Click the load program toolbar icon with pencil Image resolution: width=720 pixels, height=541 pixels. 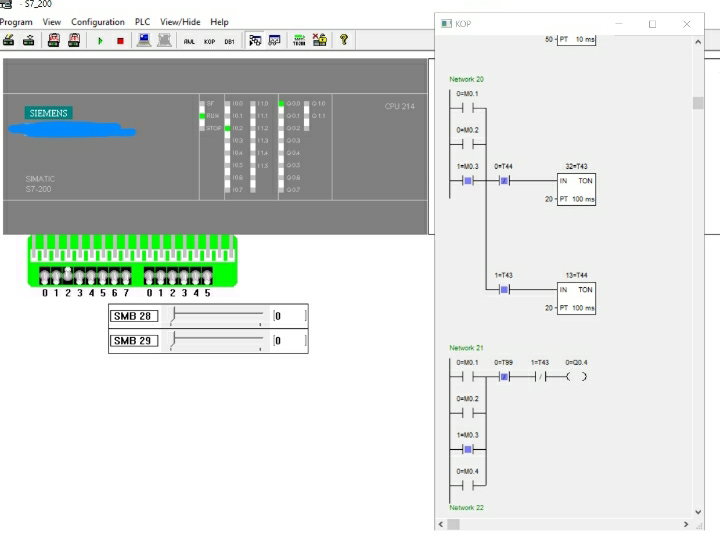[8, 40]
